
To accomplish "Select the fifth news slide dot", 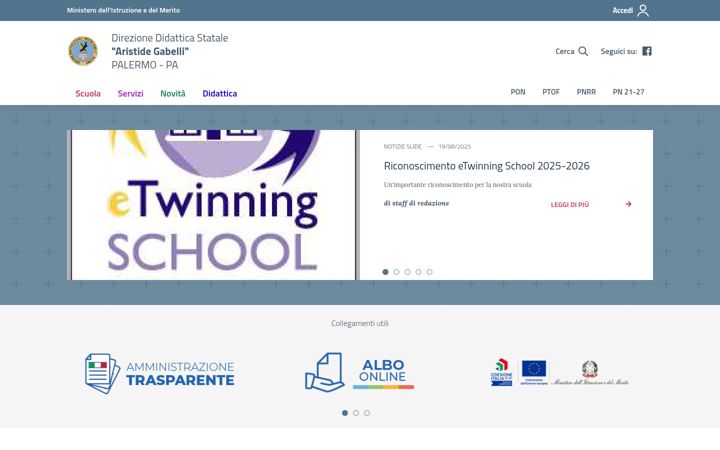I will click(x=429, y=272).
